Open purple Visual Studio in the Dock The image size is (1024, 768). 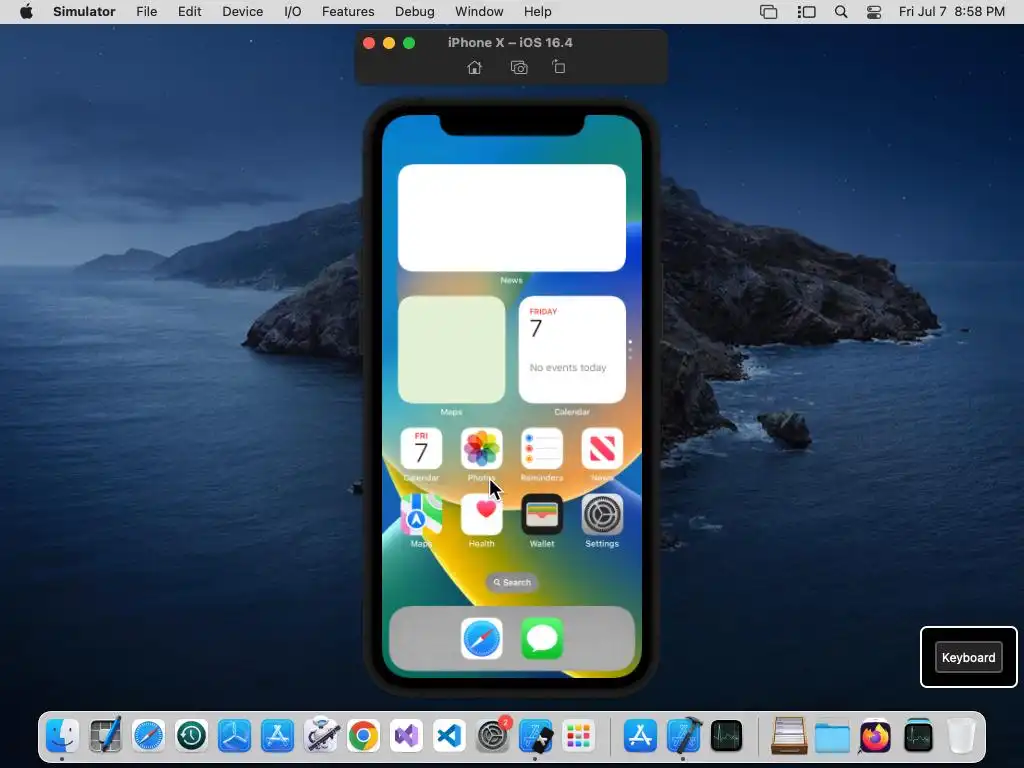(x=407, y=736)
